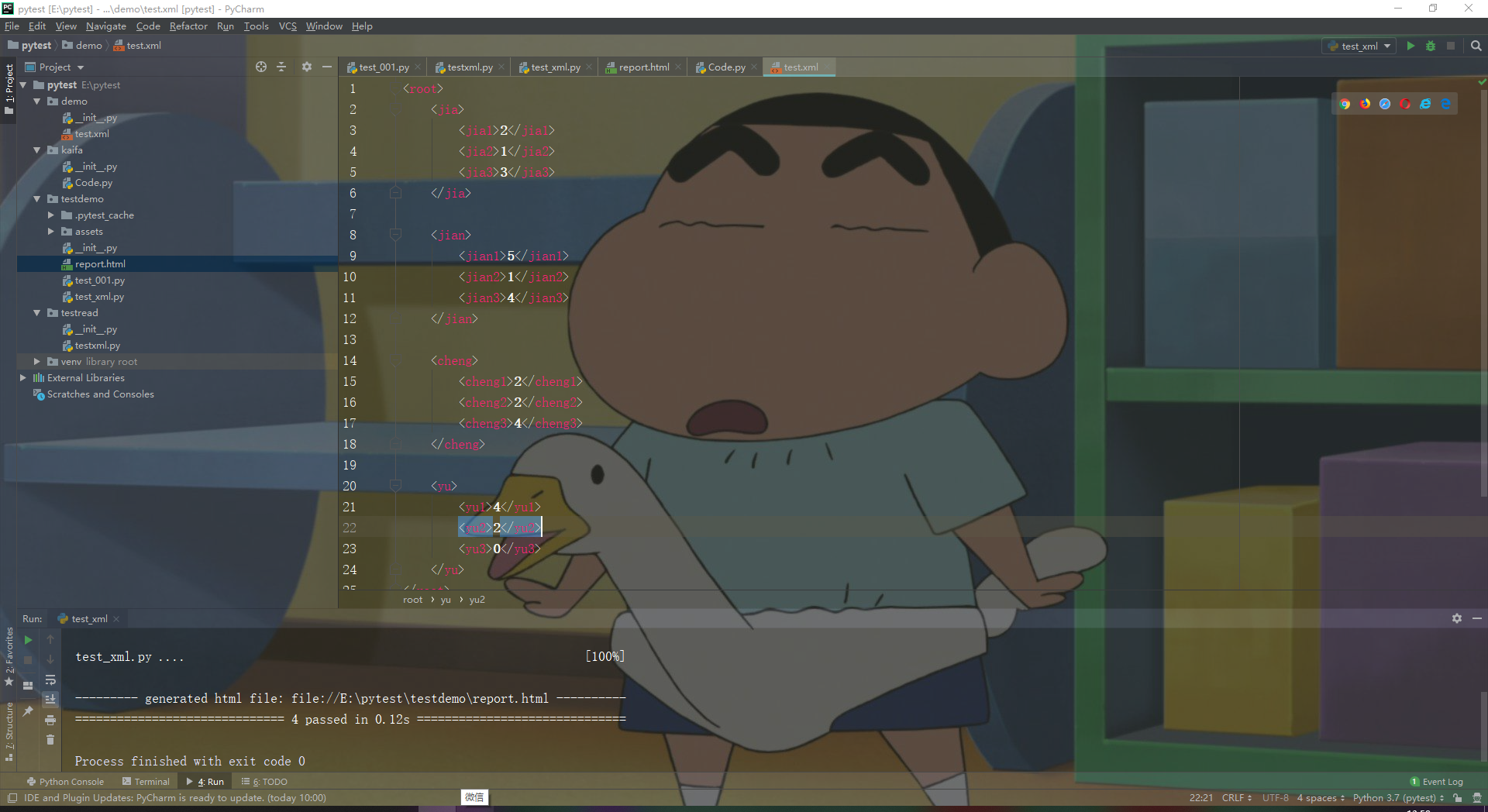Change CRLF line separator setting

[x=1237, y=798]
